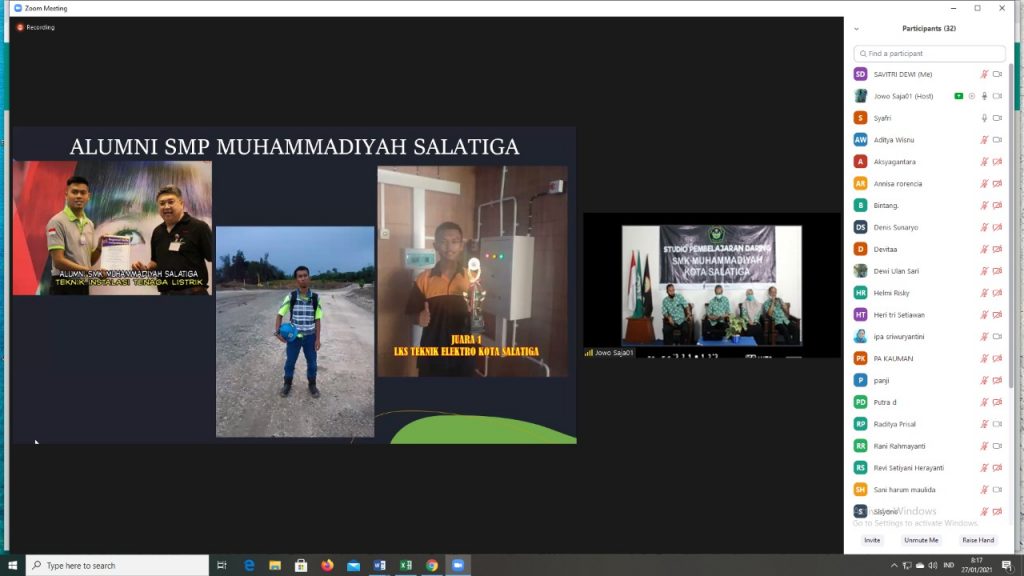This screenshot has height=576, width=1024.
Task: Open Microsoft Edge from the taskbar
Action: tap(249, 566)
